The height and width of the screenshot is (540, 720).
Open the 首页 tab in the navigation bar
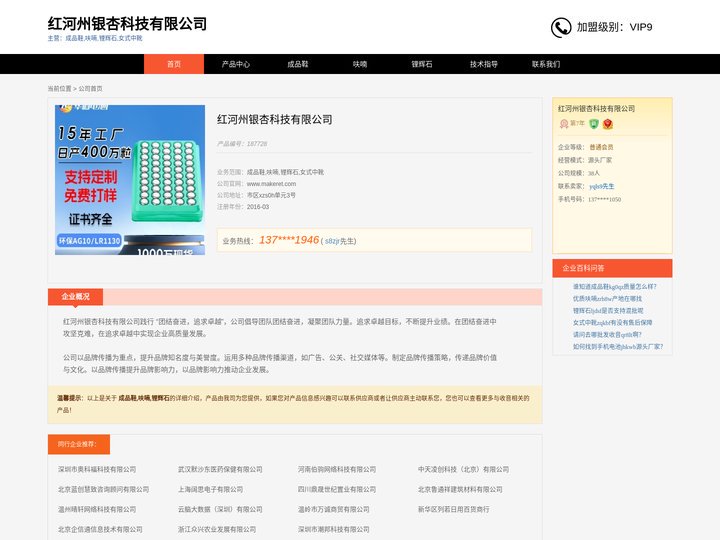[x=174, y=64]
